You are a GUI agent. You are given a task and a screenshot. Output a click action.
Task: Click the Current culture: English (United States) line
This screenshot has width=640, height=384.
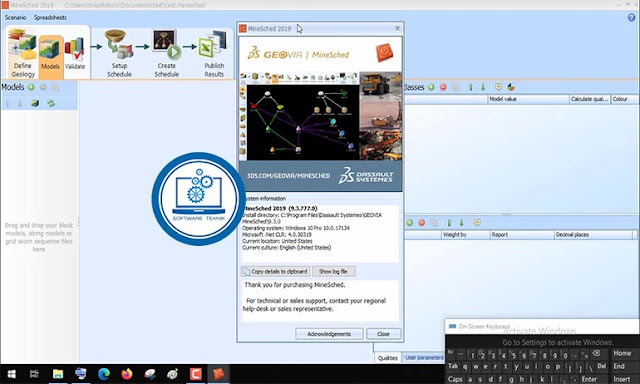click(x=287, y=247)
